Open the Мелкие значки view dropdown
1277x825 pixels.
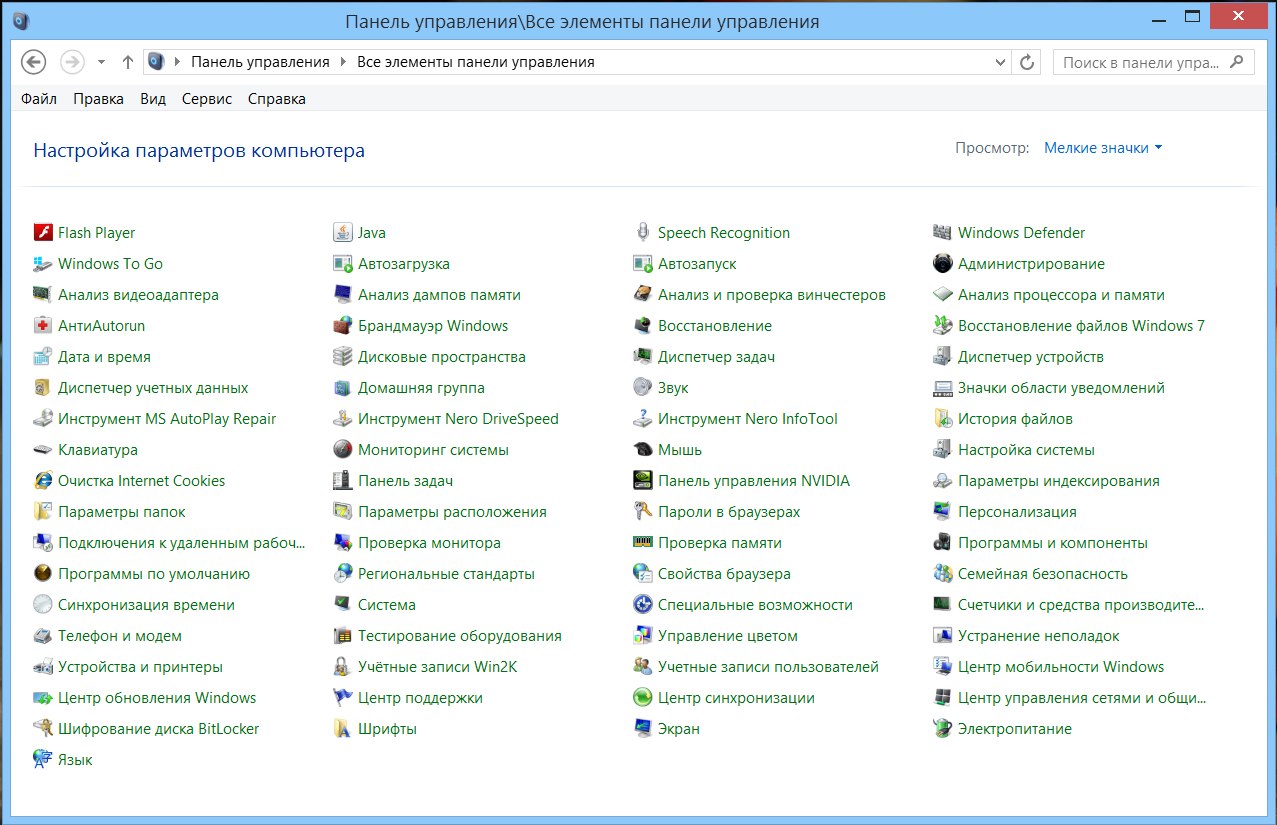[x=1103, y=148]
